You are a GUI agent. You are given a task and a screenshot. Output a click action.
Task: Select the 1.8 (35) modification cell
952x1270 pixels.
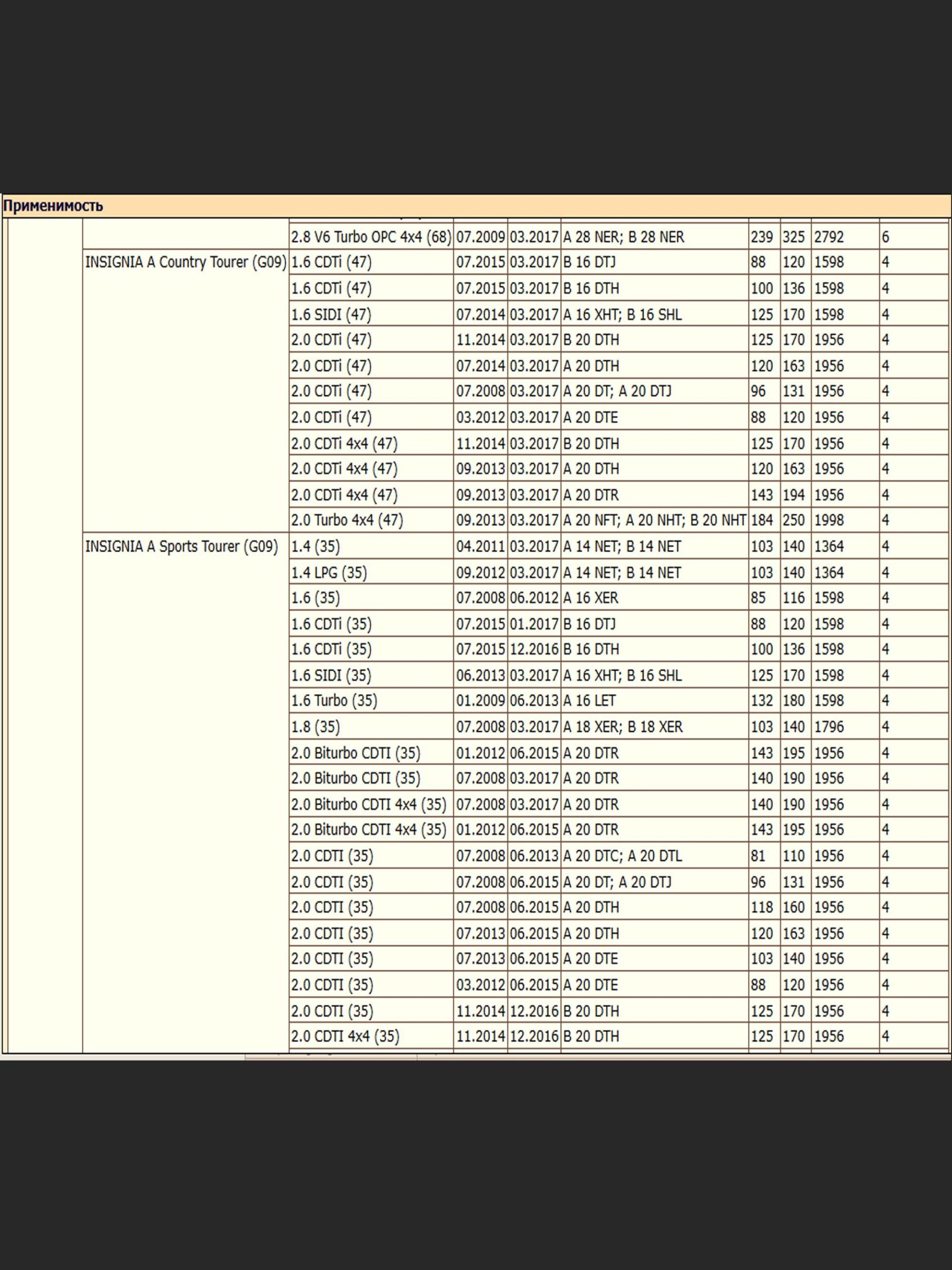coord(316,727)
